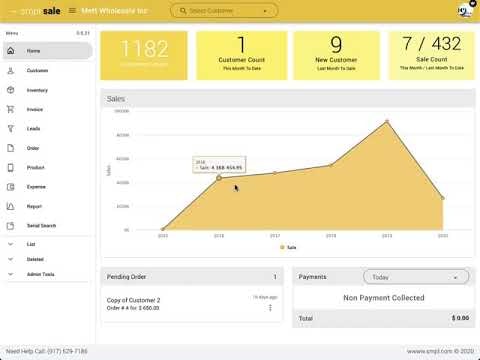Screen dimensions: 480x360
Task: Expand the List group chevron
Action: click(11, 244)
